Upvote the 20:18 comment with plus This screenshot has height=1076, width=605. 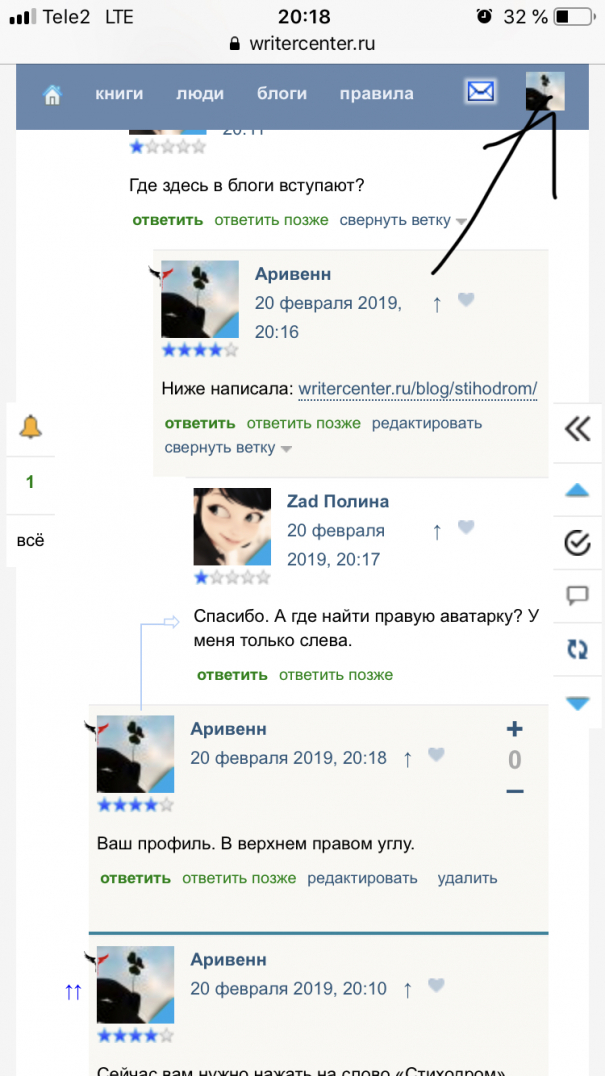[x=514, y=729]
